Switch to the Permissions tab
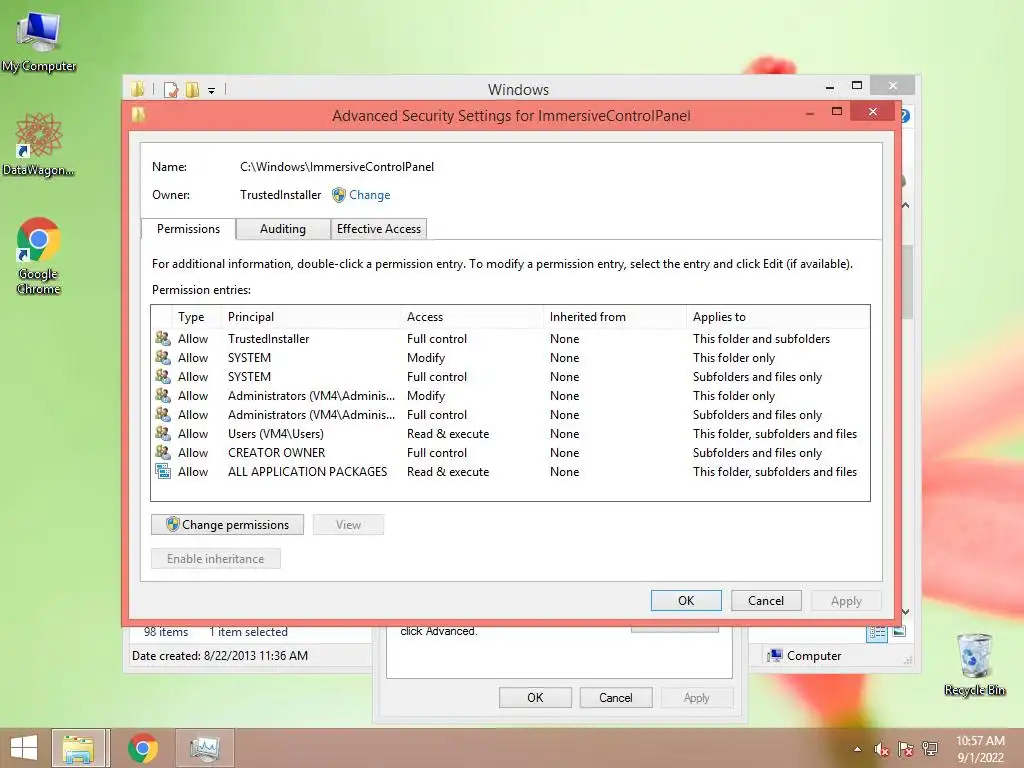Viewport: 1024px width, 768px height. [x=188, y=229]
